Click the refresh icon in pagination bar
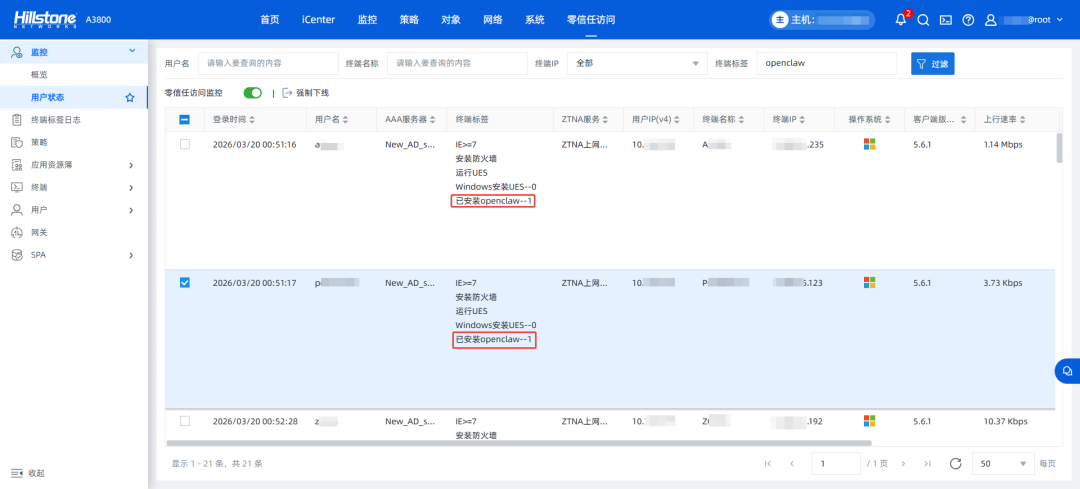1080x489 pixels. 955,463
